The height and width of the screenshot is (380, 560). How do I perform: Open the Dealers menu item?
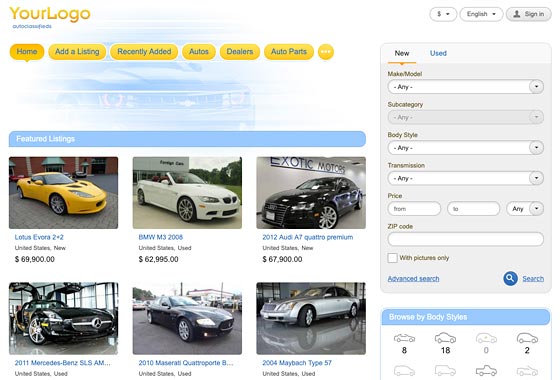(240, 52)
